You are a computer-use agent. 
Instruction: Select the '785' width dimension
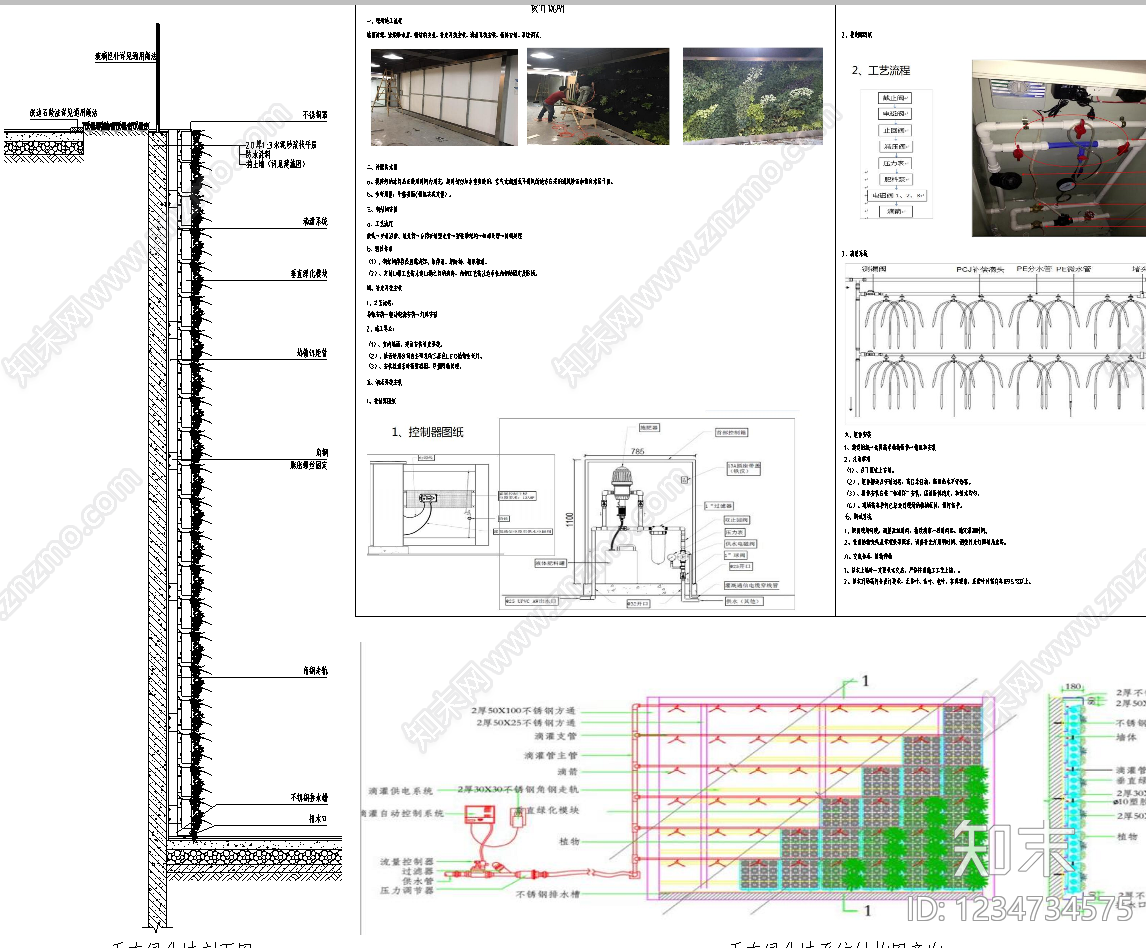click(x=637, y=451)
